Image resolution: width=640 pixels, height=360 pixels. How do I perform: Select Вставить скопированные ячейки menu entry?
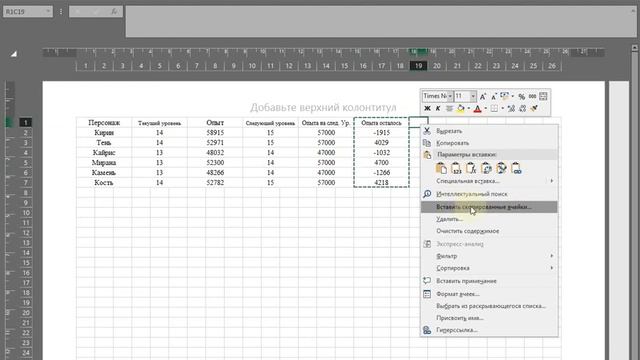(x=489, y=207)
